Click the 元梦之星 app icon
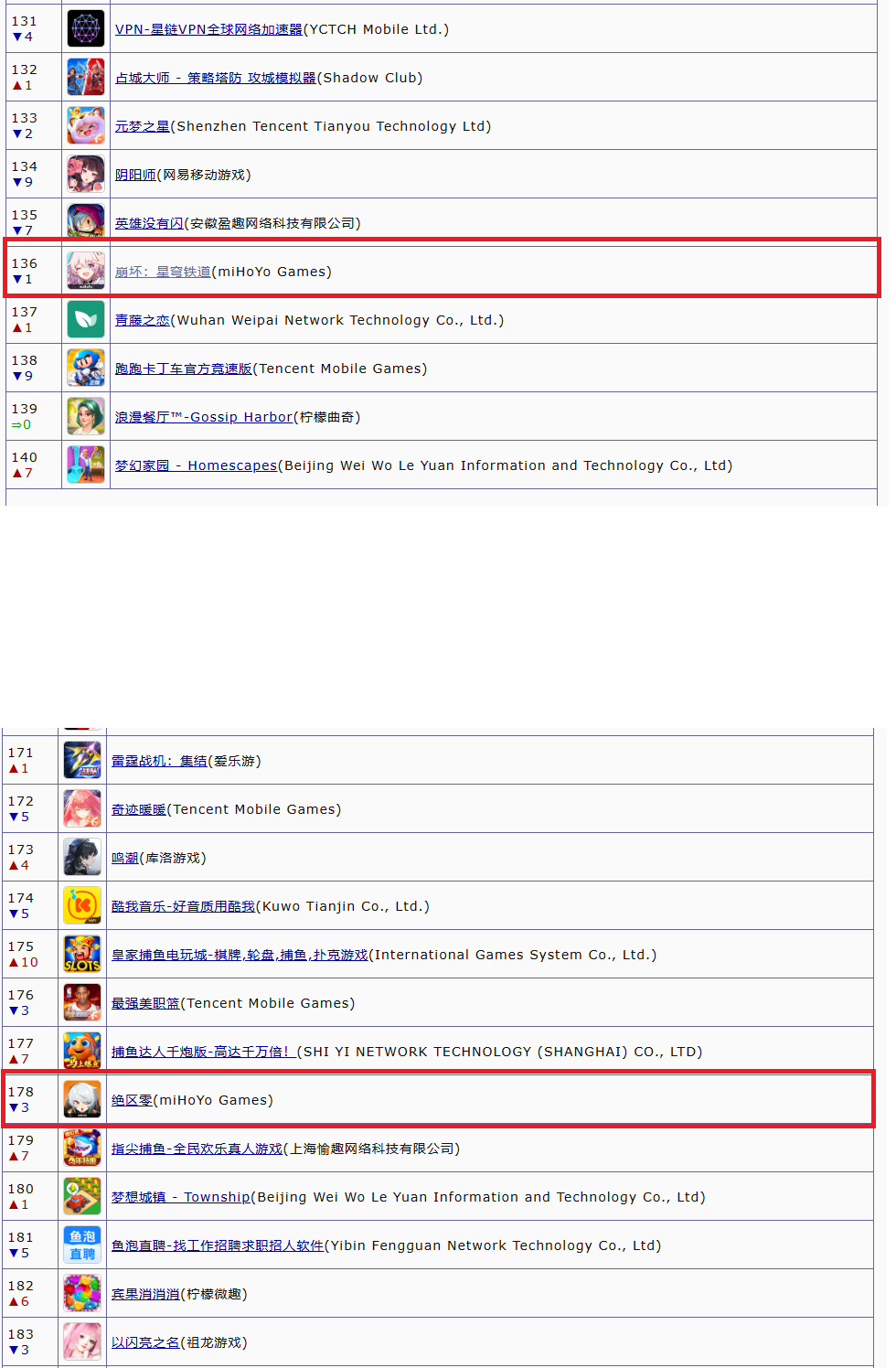Screen dimensions: 896x1368 click(x=86, y=126)
